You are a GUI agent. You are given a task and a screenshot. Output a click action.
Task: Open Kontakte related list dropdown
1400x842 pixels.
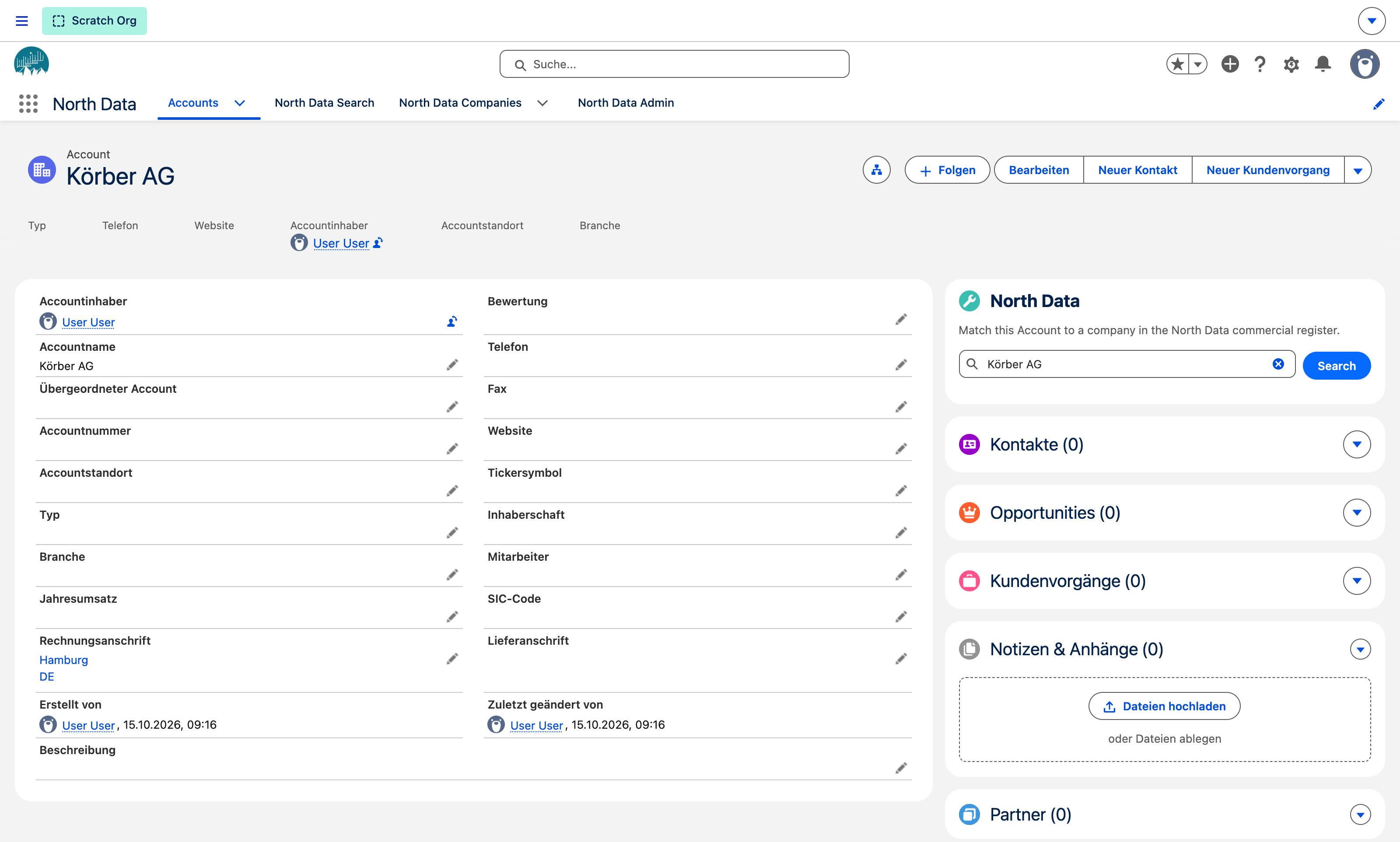pyautogui.click(x=1356, y=444)
